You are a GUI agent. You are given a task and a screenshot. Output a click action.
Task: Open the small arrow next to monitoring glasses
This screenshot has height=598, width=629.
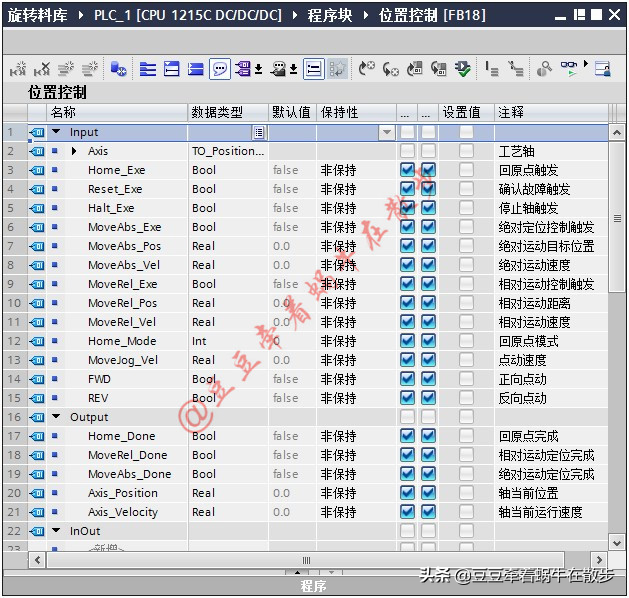click(x=586, y=63)
